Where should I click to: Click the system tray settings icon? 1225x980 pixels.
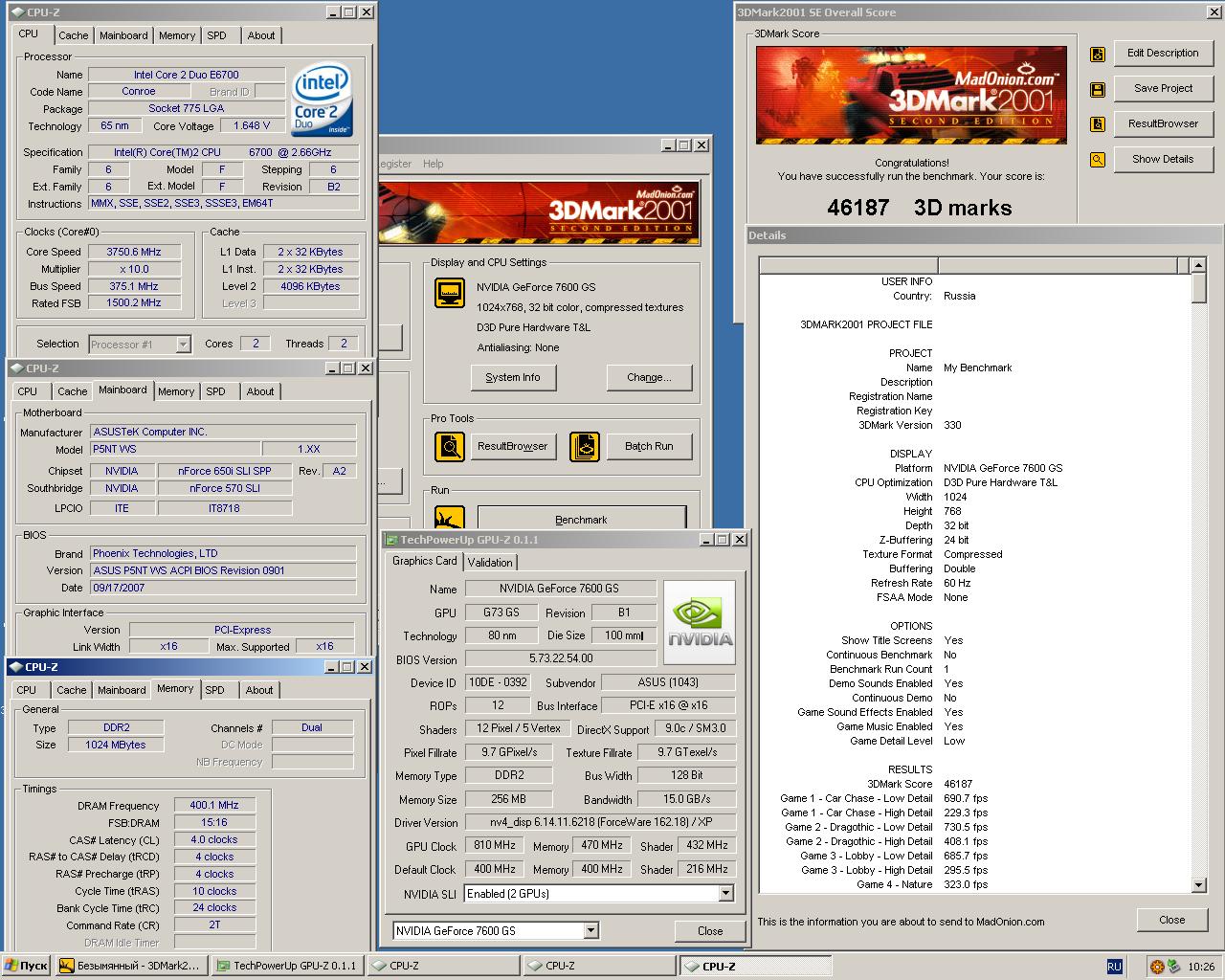click(1158, 967)
